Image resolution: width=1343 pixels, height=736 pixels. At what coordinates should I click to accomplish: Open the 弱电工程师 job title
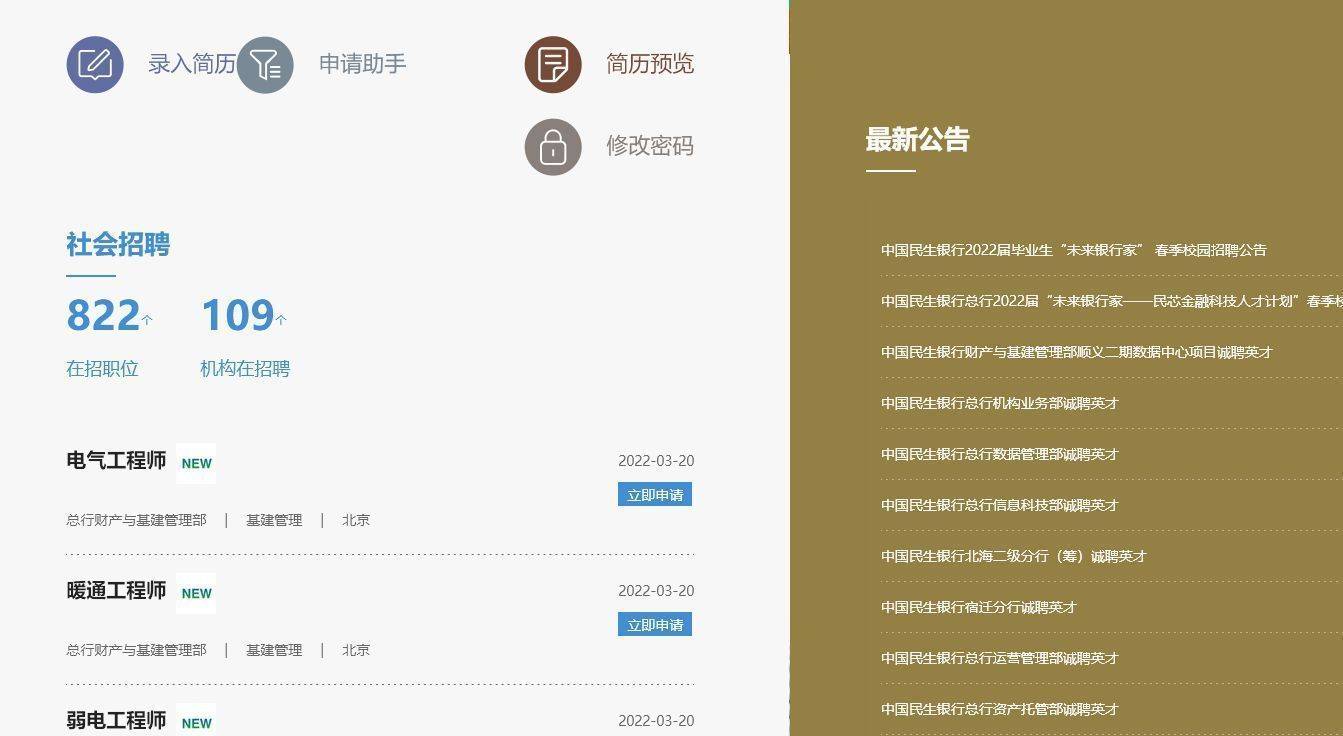pyautogui.click(x=116, y=720)
